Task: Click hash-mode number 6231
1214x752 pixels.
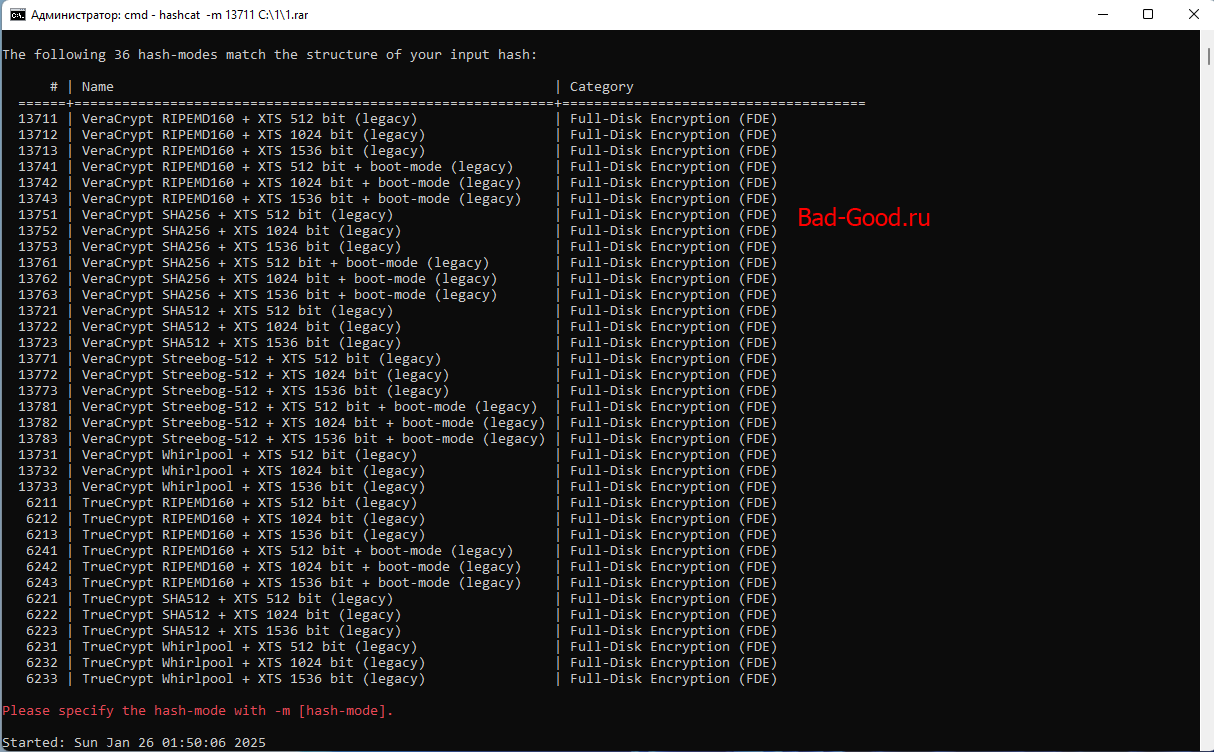Action: 42,647
